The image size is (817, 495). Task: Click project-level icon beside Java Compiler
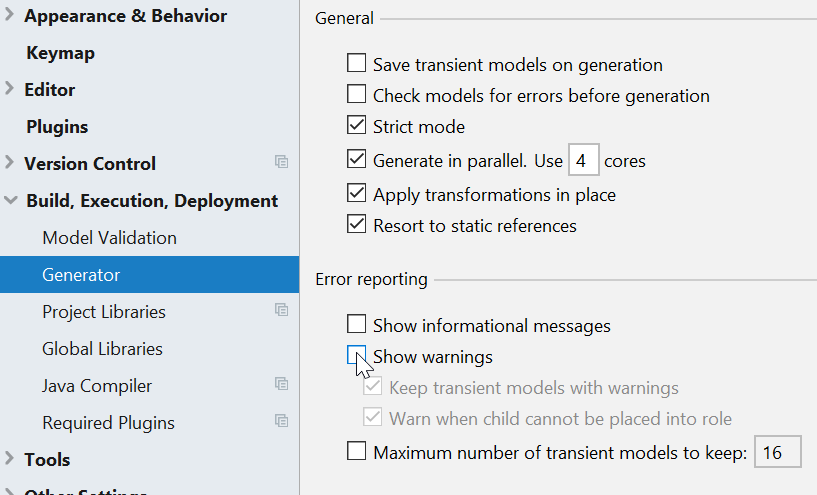281,384
